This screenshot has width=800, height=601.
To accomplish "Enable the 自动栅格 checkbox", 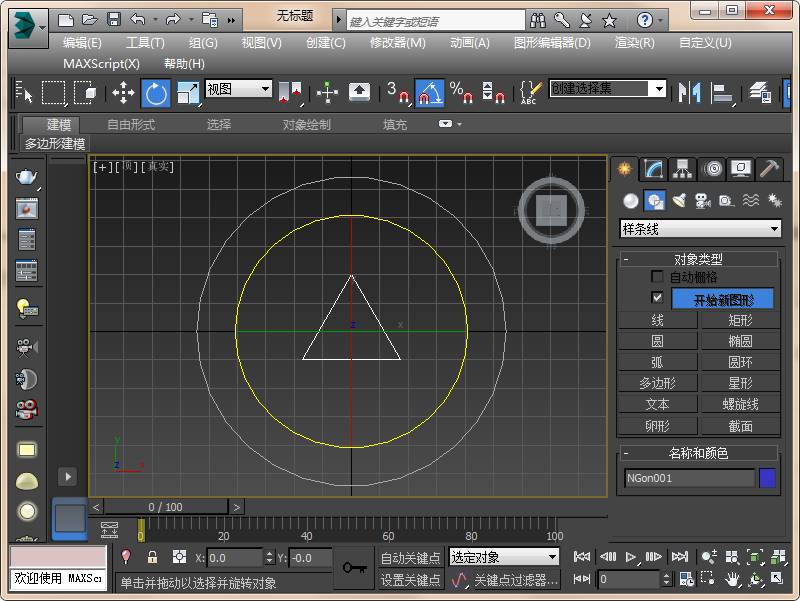I will [x=657, y=277].
